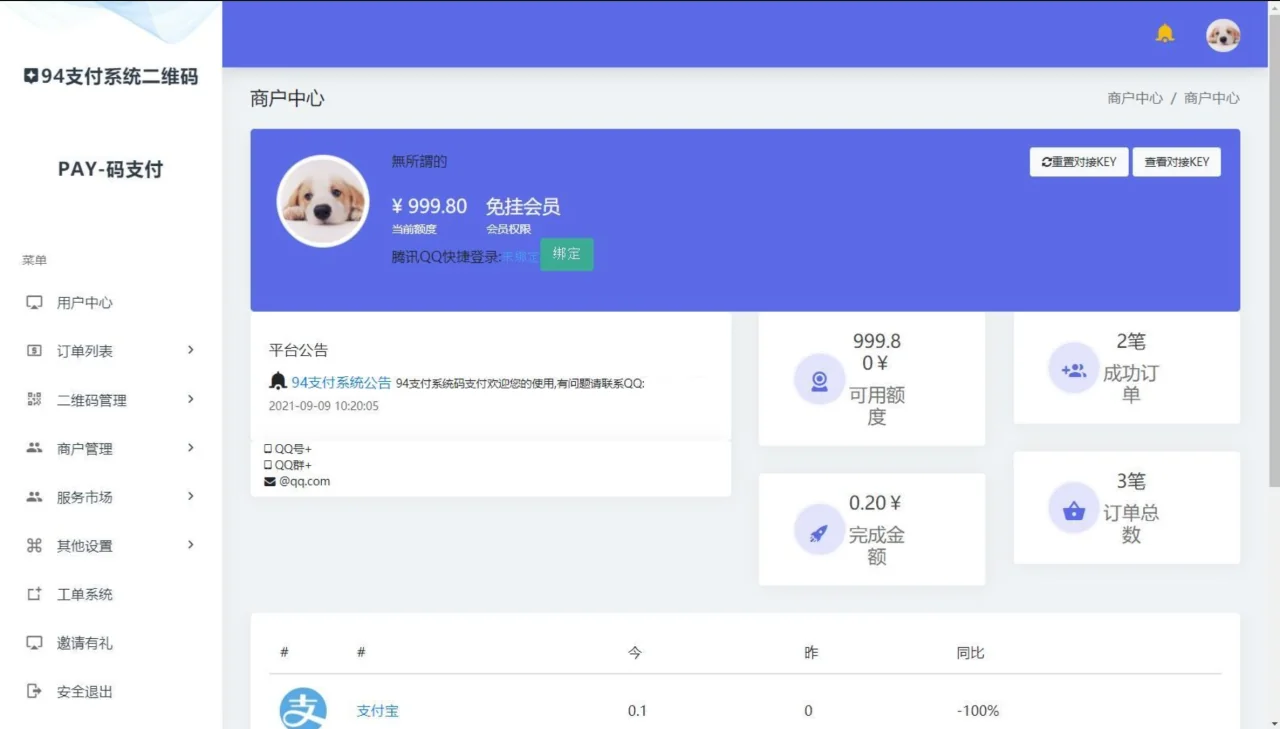
Task: Open the user avatar menu in header
Action: click(1222, 36)
